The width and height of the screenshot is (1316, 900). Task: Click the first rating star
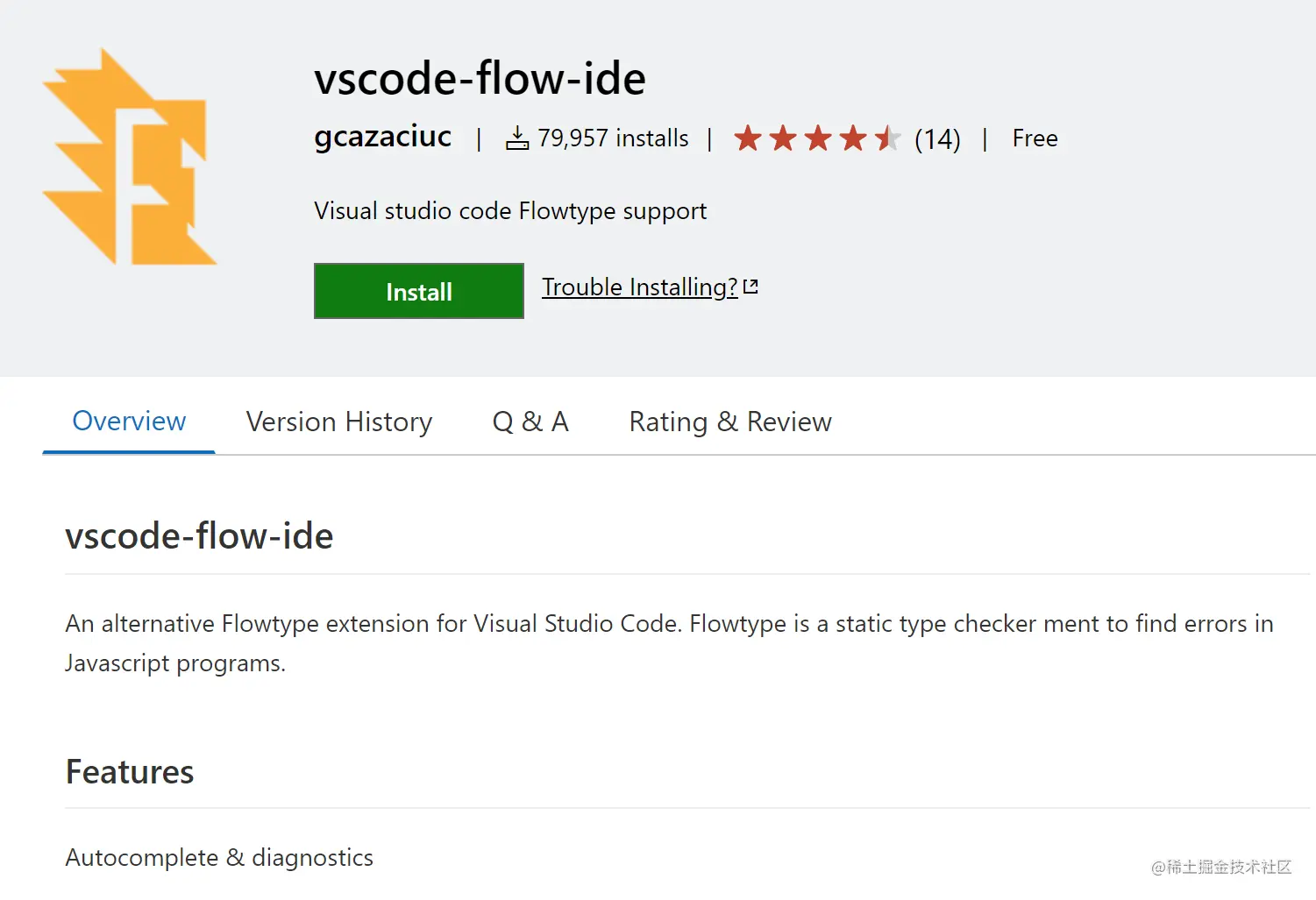click(748, 138)
